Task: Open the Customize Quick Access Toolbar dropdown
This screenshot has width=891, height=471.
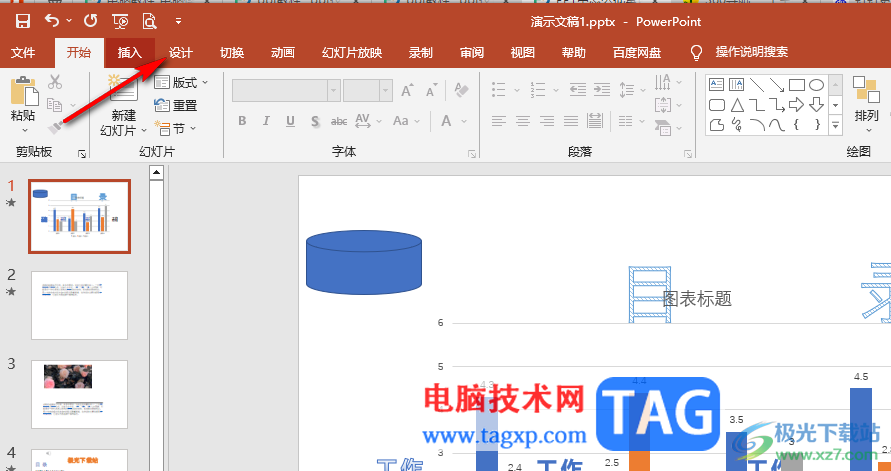Action: 178,22
